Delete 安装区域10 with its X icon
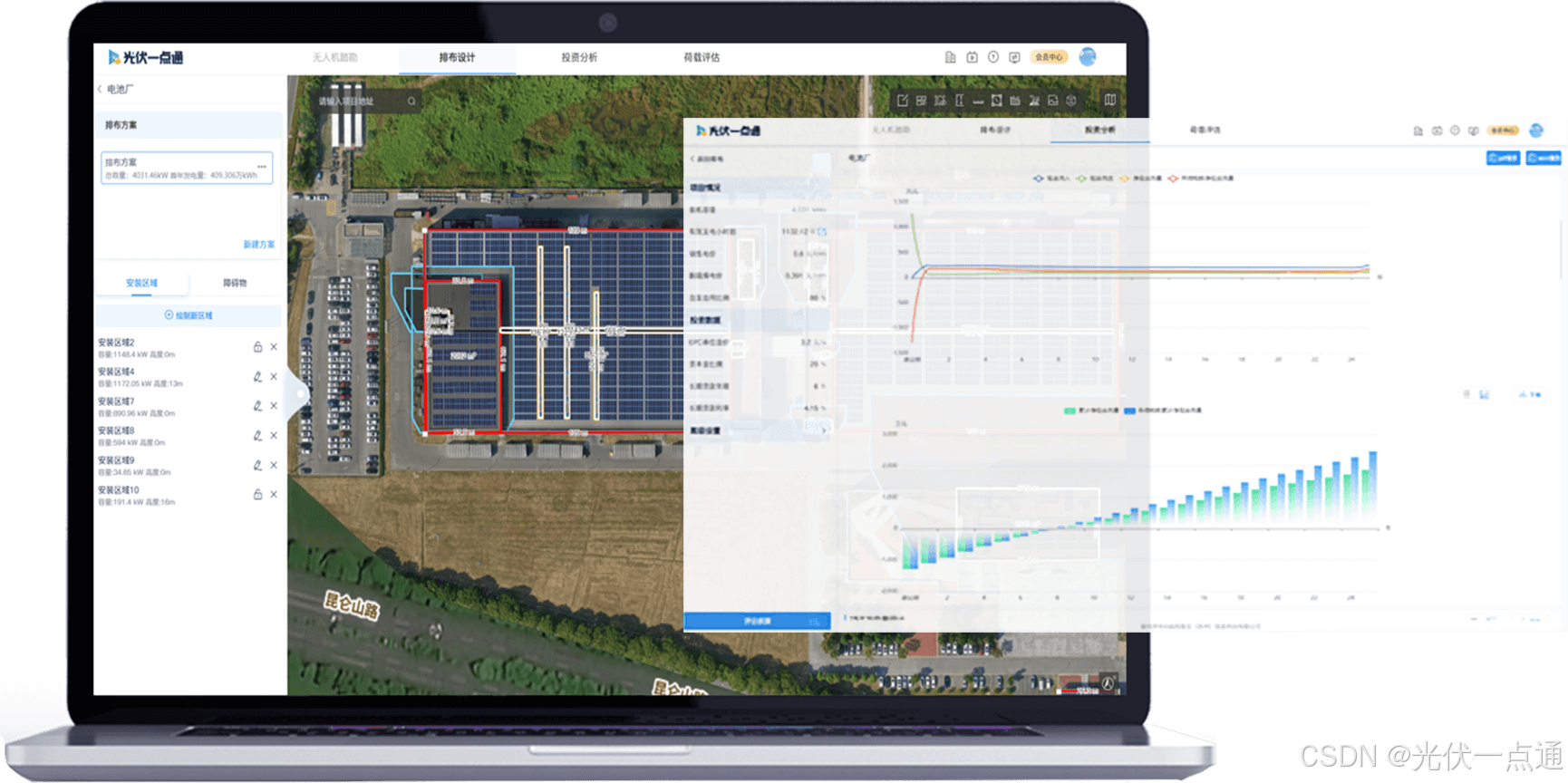 point(274,495)
